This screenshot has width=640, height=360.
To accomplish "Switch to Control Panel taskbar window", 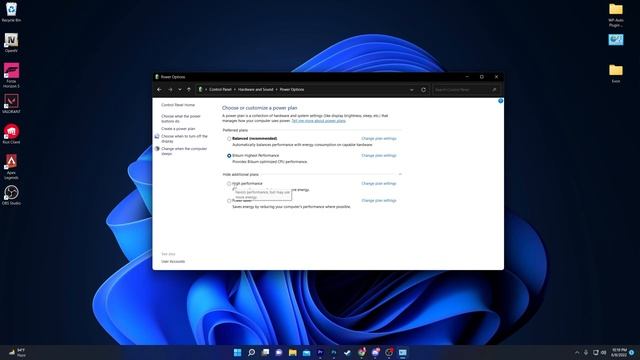I will 403,352.
